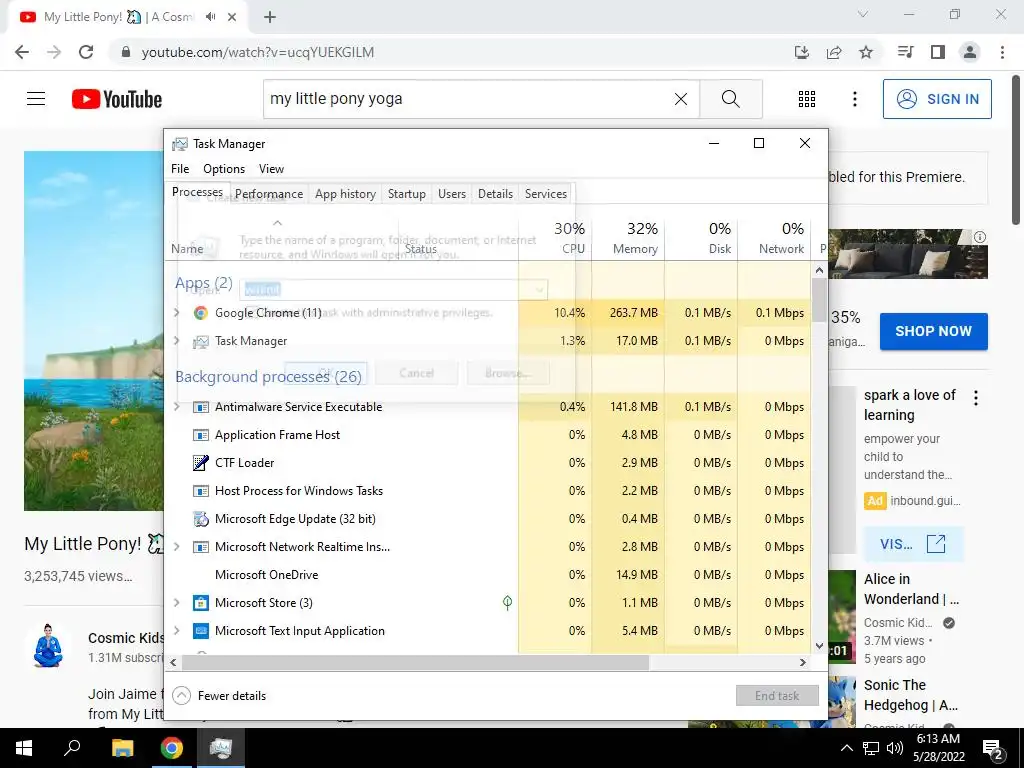Click the YouTube search magnifier button
Screen dimensions: 1024x768
click(731, 99)
